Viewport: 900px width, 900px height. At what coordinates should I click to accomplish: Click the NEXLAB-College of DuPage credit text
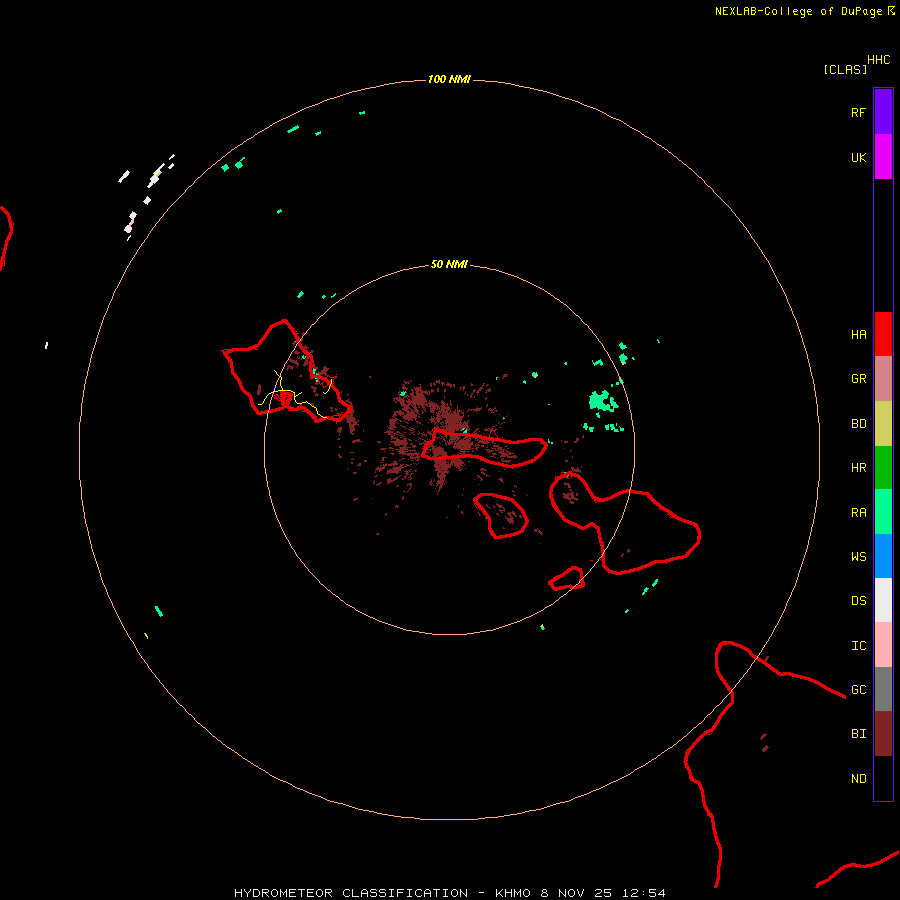pyautogui.click(x=799, y=11)
